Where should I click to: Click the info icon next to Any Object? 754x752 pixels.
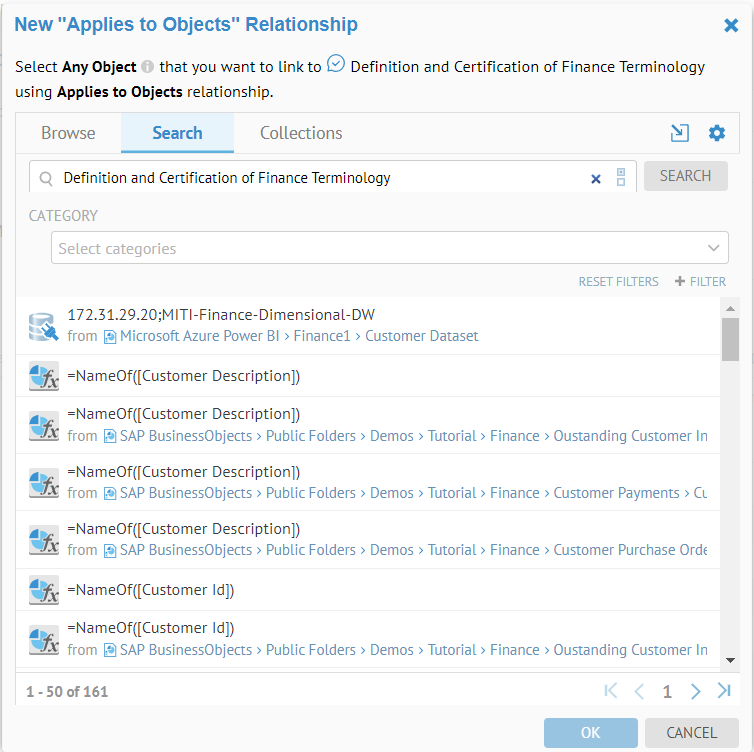click(147, 68)
